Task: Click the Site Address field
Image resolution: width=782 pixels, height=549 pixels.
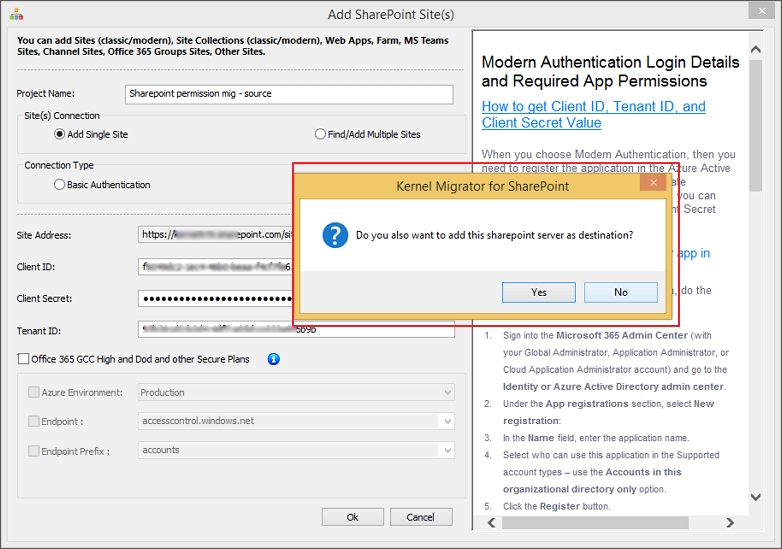Action: click(215, 234)
